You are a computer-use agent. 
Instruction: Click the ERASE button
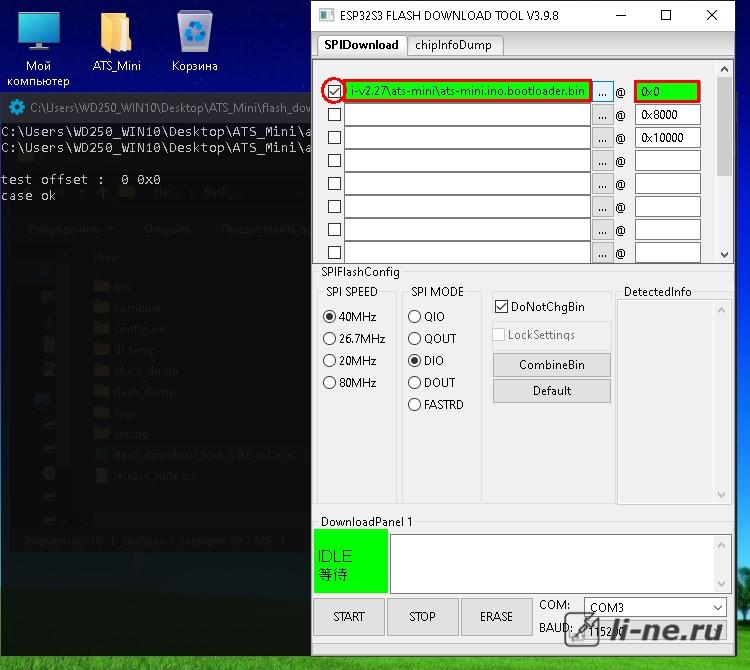496,616
